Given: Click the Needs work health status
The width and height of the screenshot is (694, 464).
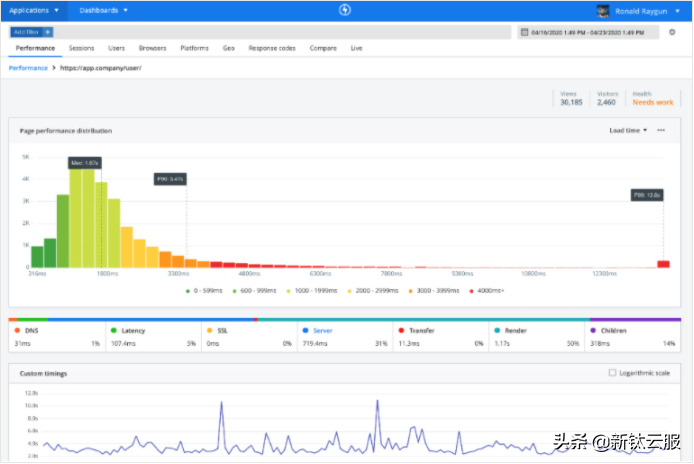Looking at the screenshot, I should pyautogui.click(x=652, y=102).
